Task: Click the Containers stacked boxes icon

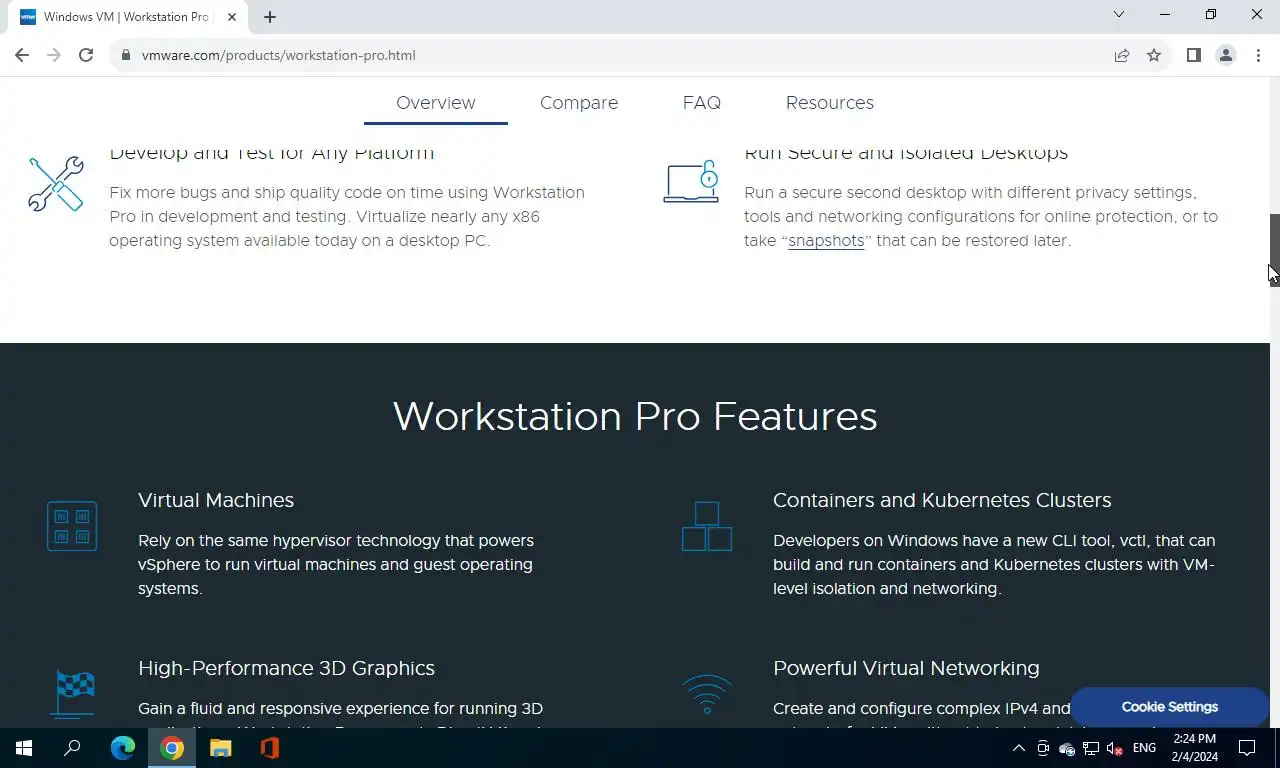Action: [x=707, y=526]
